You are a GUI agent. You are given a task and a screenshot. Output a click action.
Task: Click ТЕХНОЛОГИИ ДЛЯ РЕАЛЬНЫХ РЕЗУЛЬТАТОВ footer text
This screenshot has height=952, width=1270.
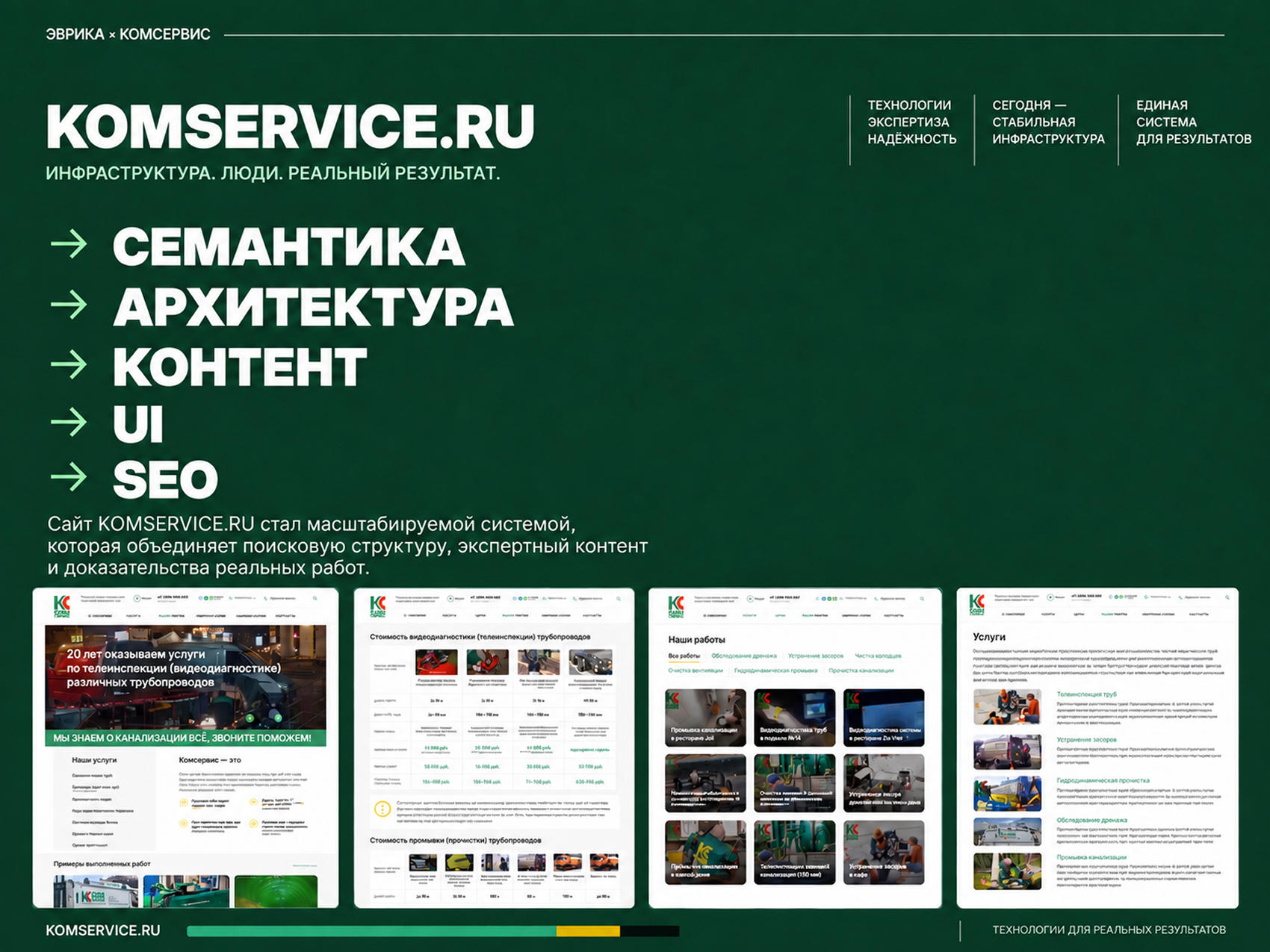(1109, 930)
